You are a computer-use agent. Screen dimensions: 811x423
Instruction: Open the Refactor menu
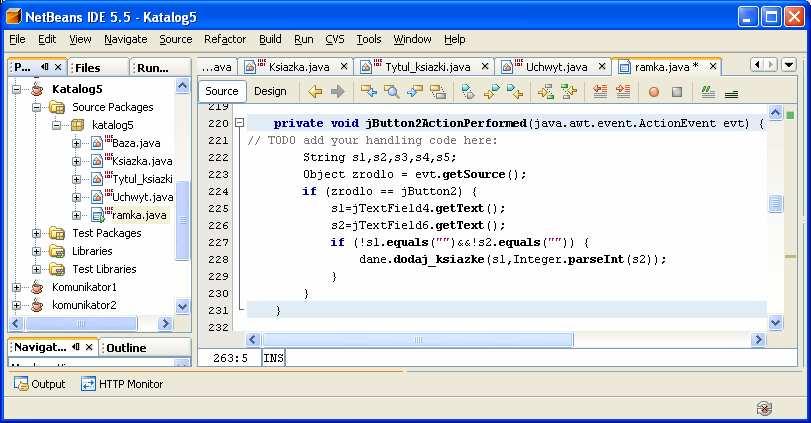click(225, 39)
